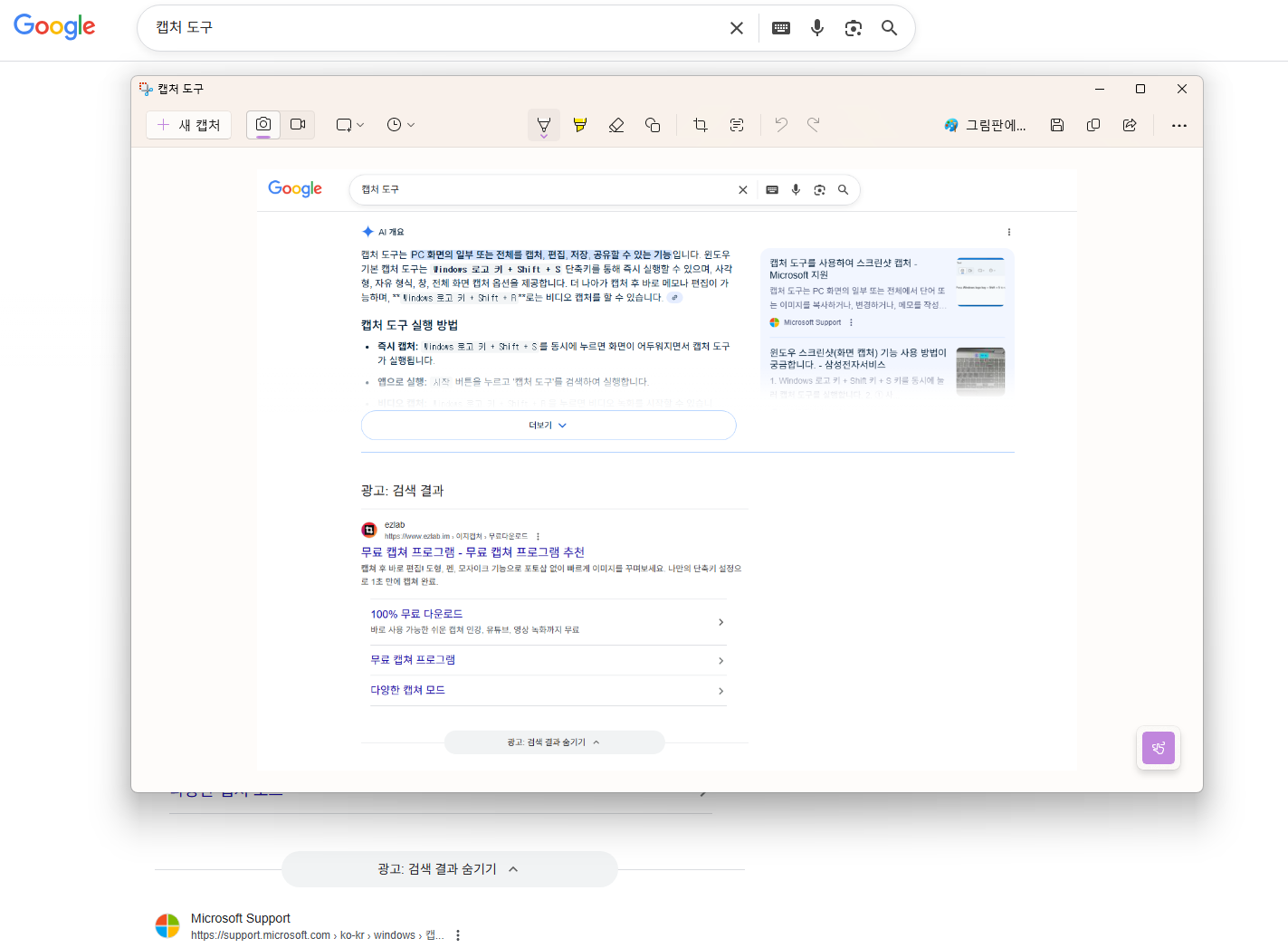Select the ballpoint pen tool
Screen dimensions: 1288x948
(x=544, y=125)
